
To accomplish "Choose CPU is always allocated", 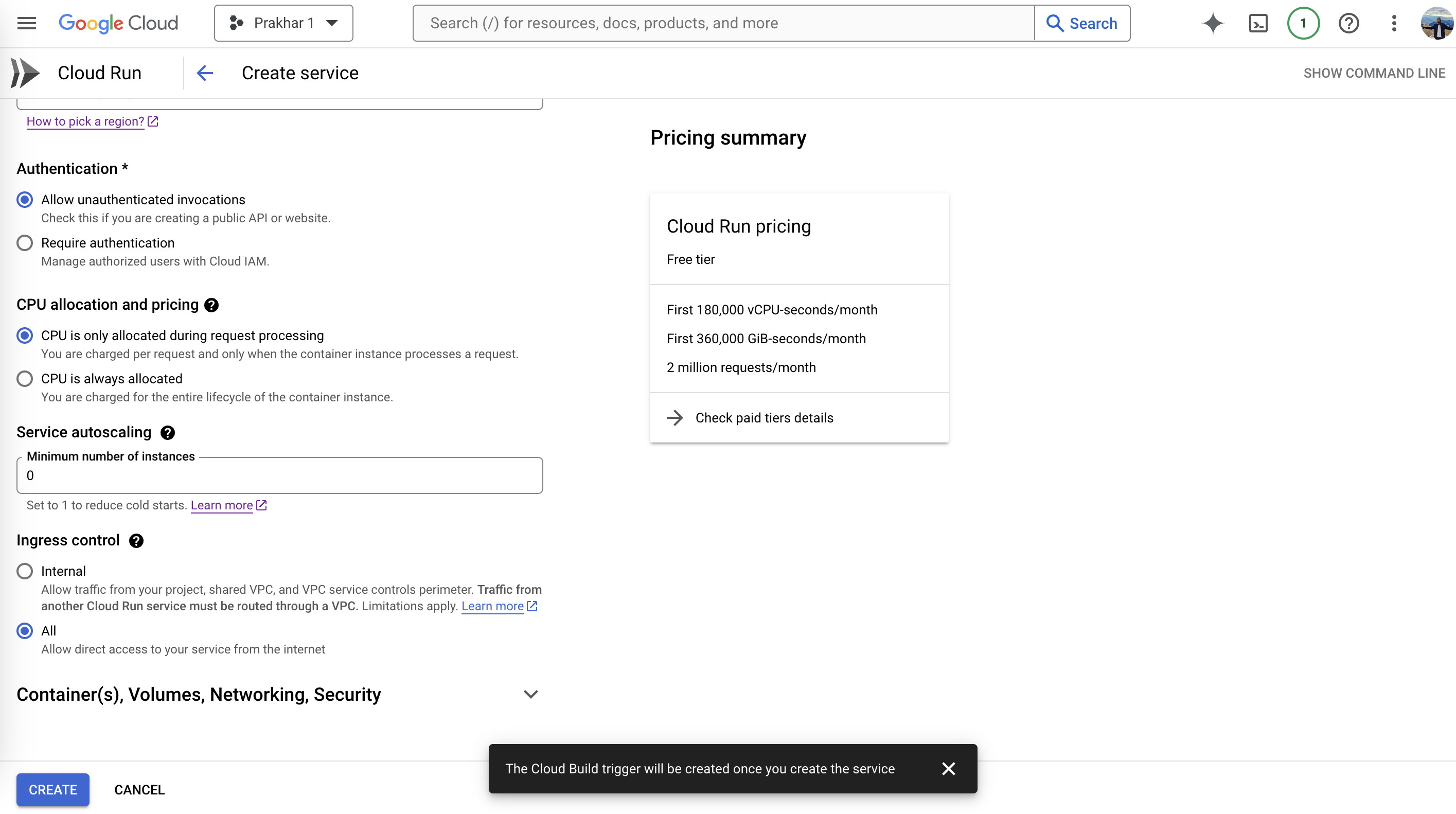I will (25, 379).
